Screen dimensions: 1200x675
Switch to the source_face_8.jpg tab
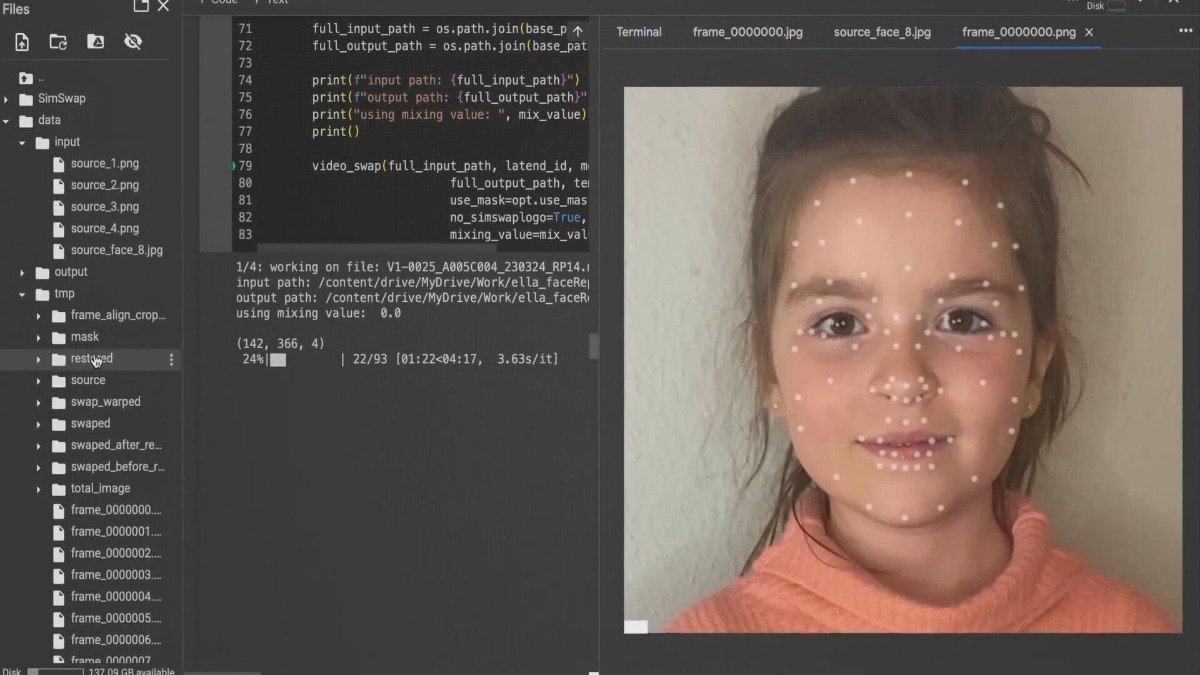pos(882,32)
